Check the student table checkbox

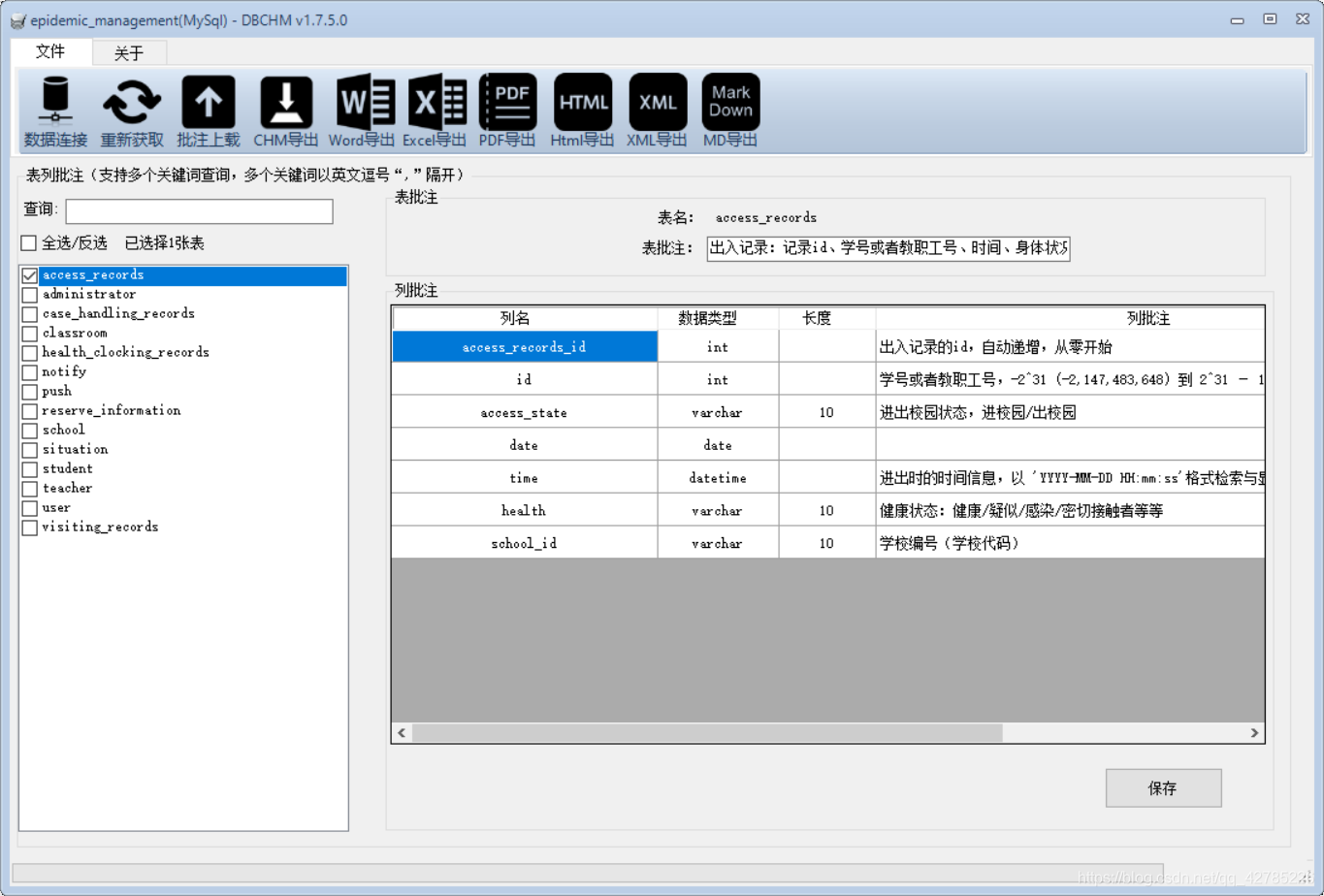point(28,468)
